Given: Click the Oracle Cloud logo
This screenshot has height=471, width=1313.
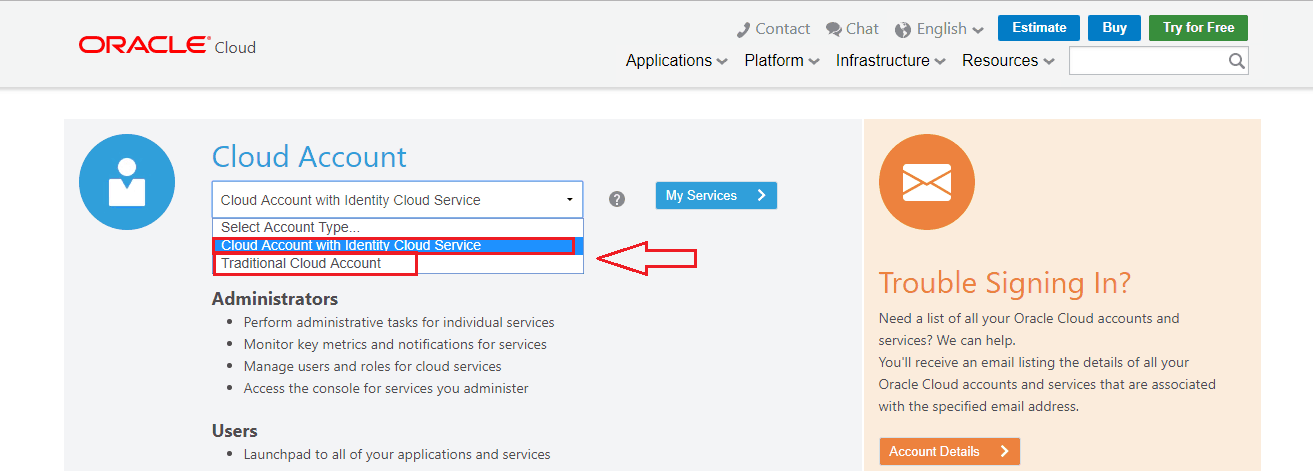Looking at the screenshot, I should tap(167, 46).
